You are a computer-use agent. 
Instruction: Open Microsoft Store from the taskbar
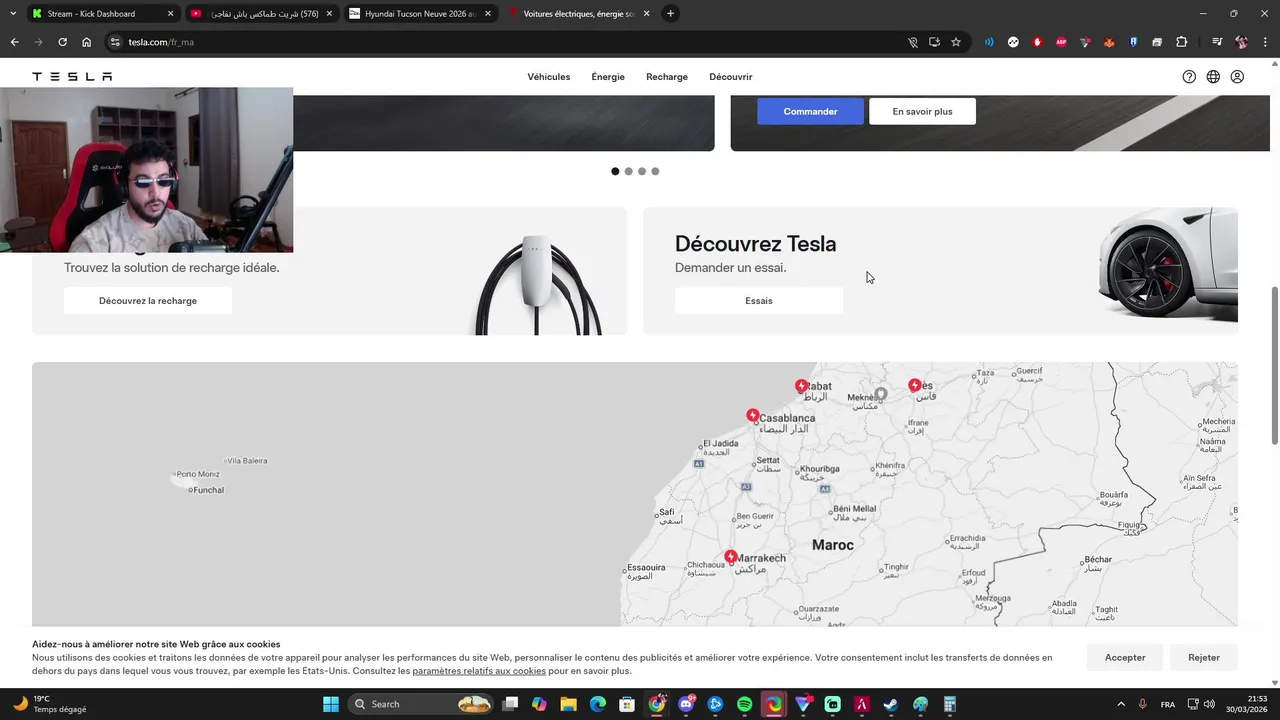click(x=627, y=704)
